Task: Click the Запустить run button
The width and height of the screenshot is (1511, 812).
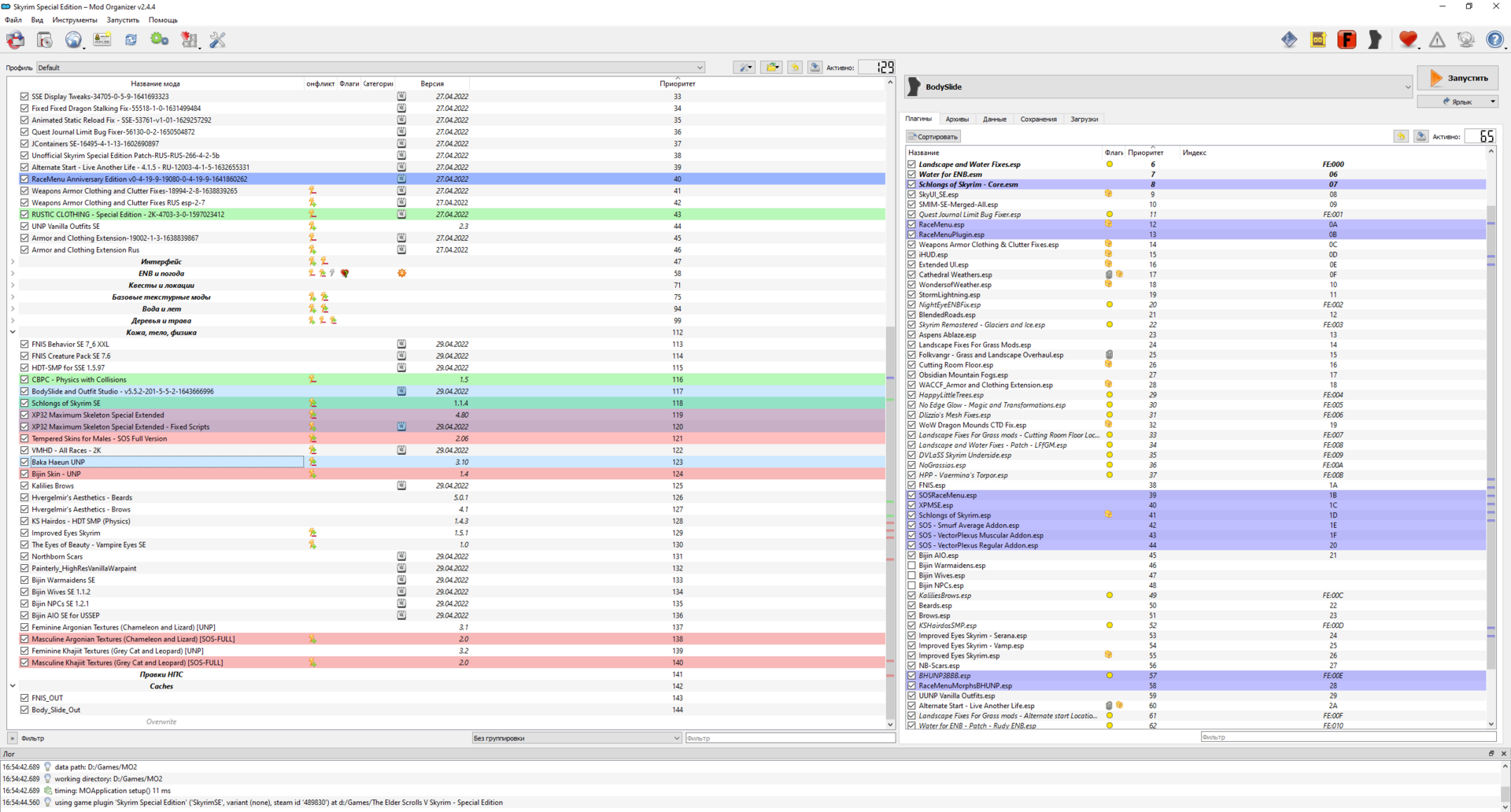Action: (1458, 78)
